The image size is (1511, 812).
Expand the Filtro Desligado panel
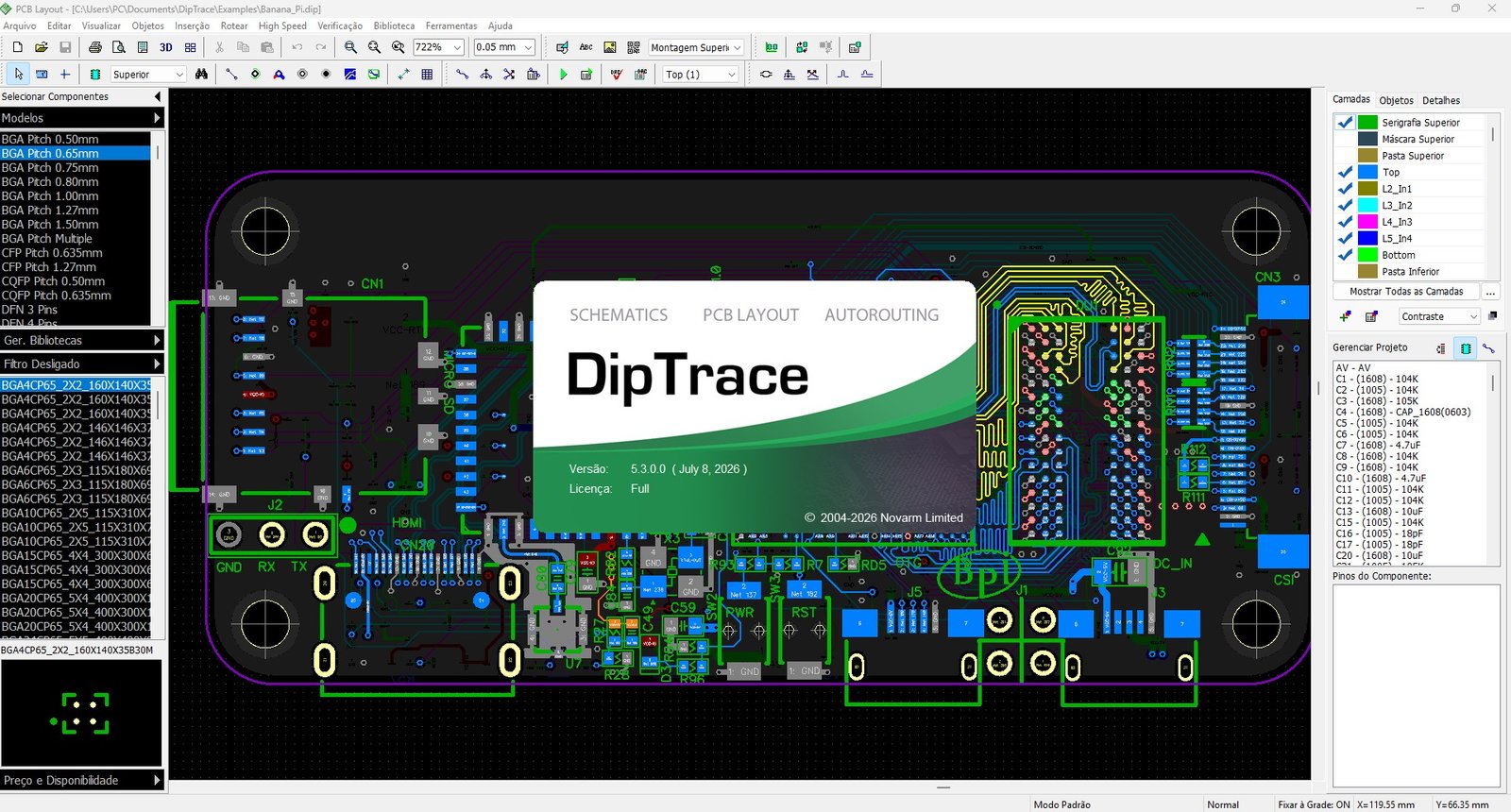click(x=82, y=364)
